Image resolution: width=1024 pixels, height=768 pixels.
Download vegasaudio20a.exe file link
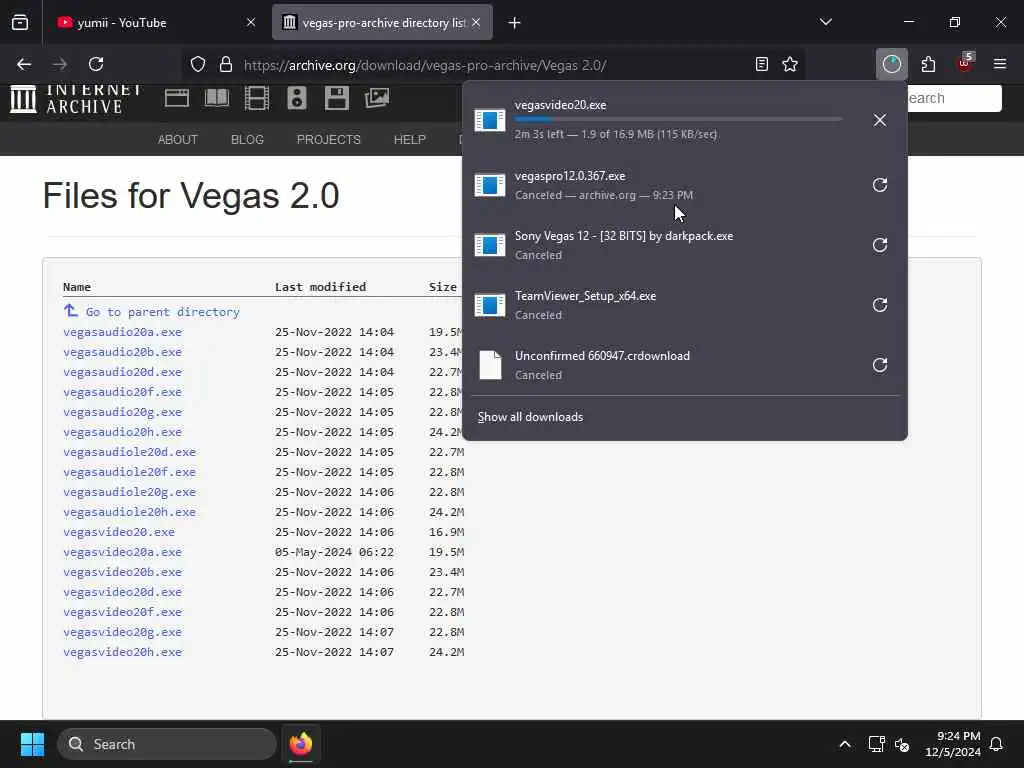(123, 332)
